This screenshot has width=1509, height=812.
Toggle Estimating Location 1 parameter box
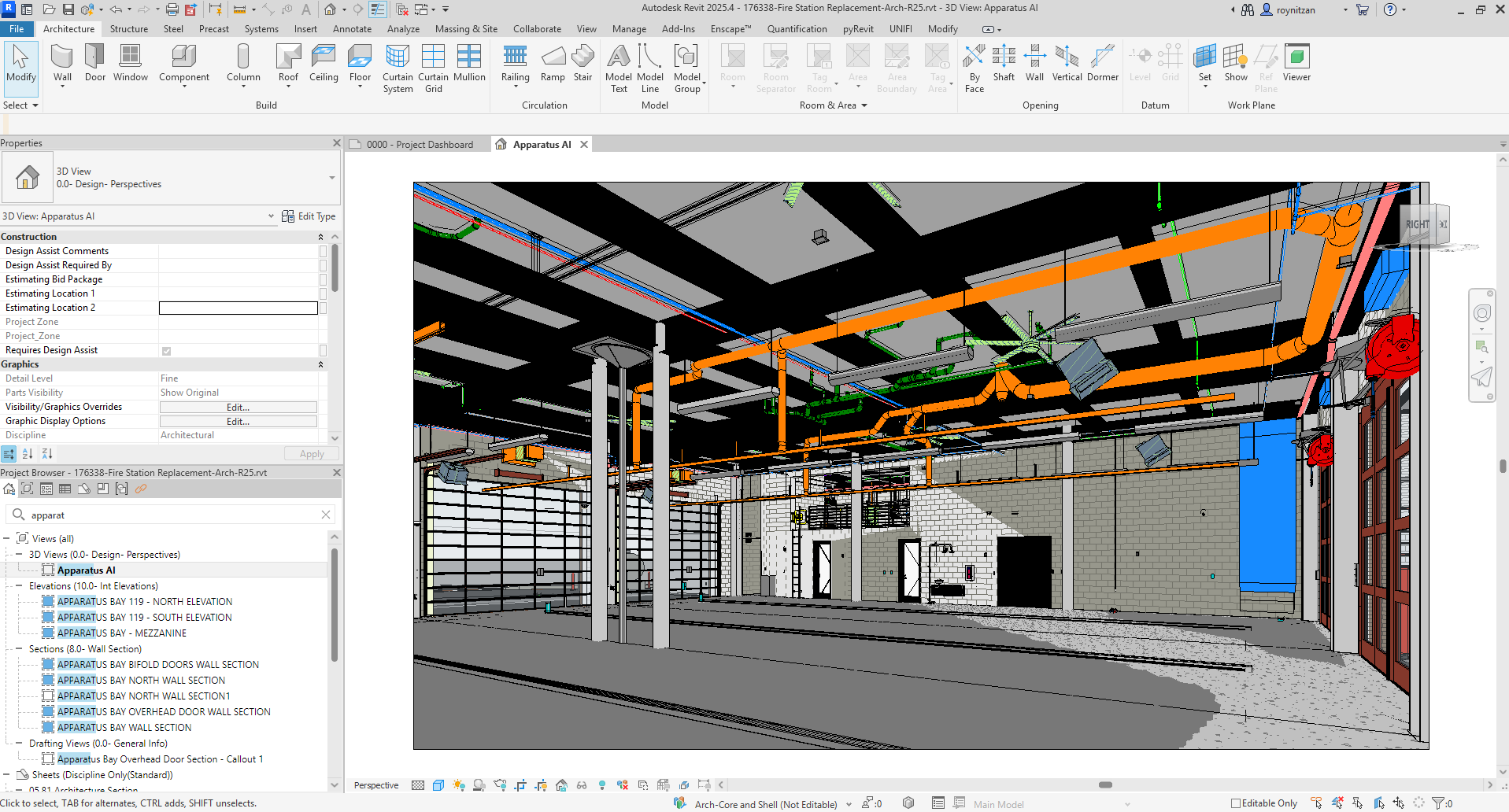coord(323,293)
